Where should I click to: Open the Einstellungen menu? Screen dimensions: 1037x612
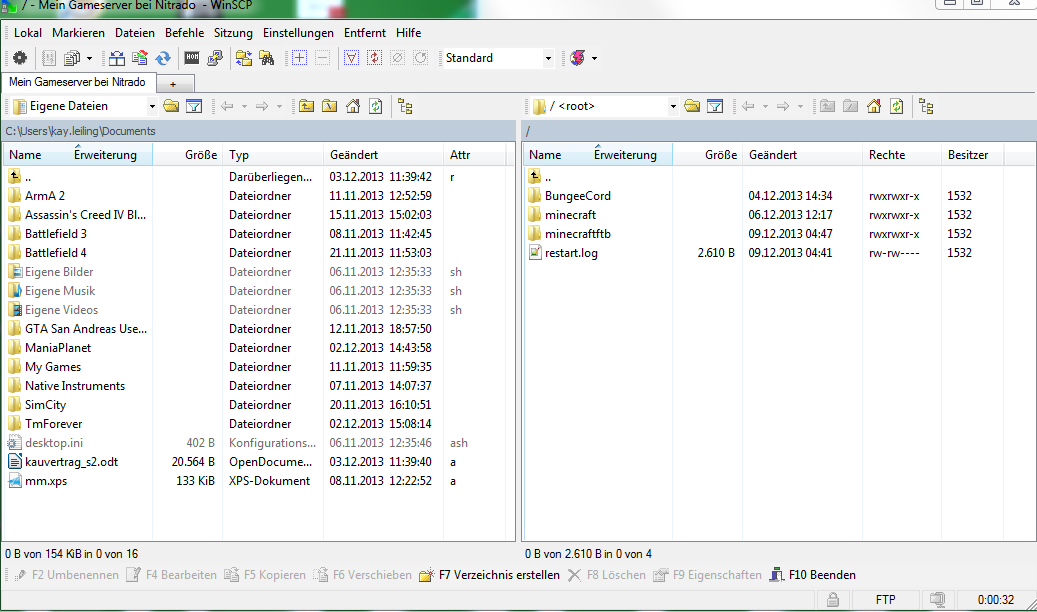point(298,32)
